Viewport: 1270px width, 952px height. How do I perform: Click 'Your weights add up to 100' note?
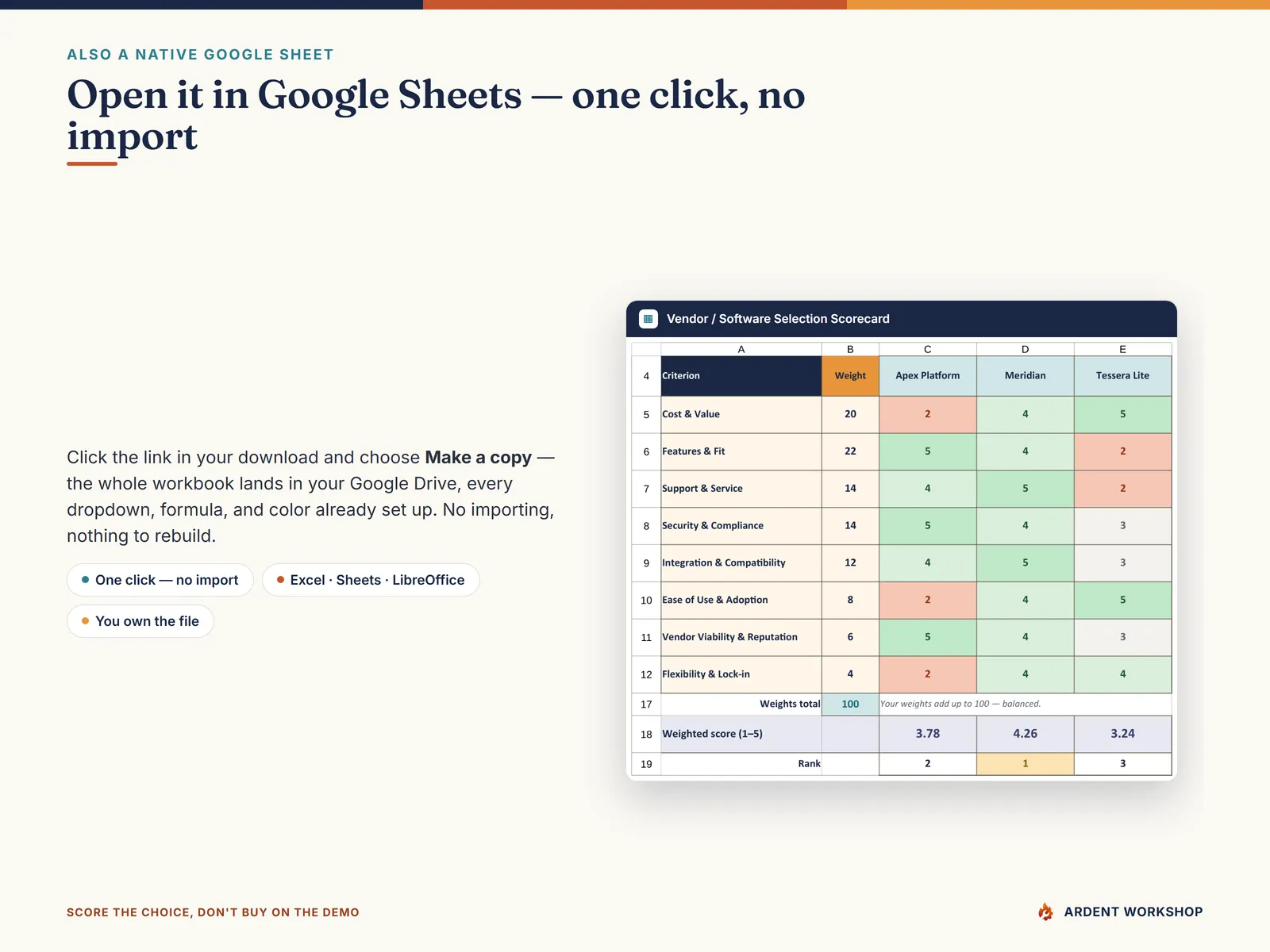pos(960,704)
